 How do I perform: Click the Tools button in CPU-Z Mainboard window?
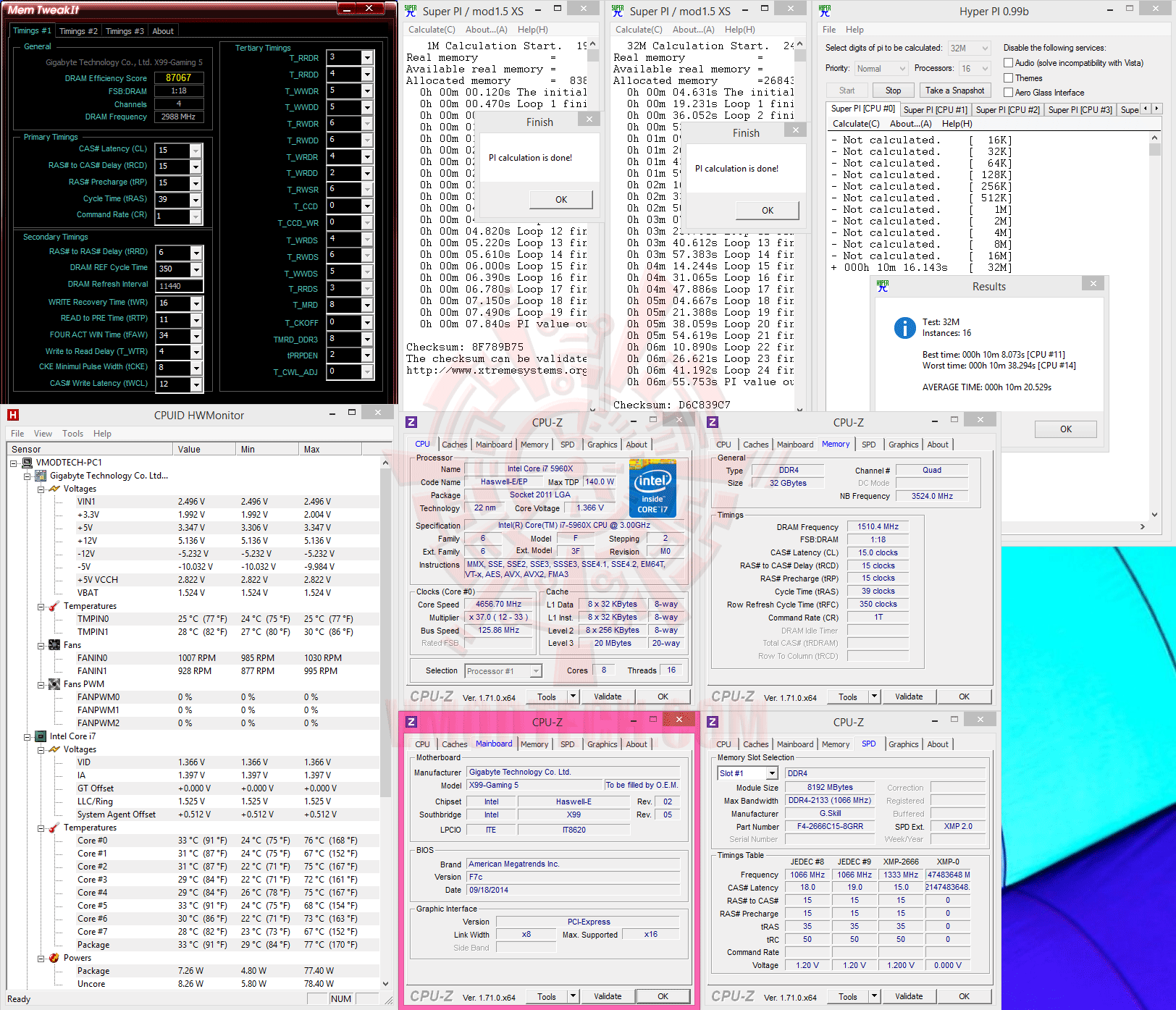click(547, 996)
